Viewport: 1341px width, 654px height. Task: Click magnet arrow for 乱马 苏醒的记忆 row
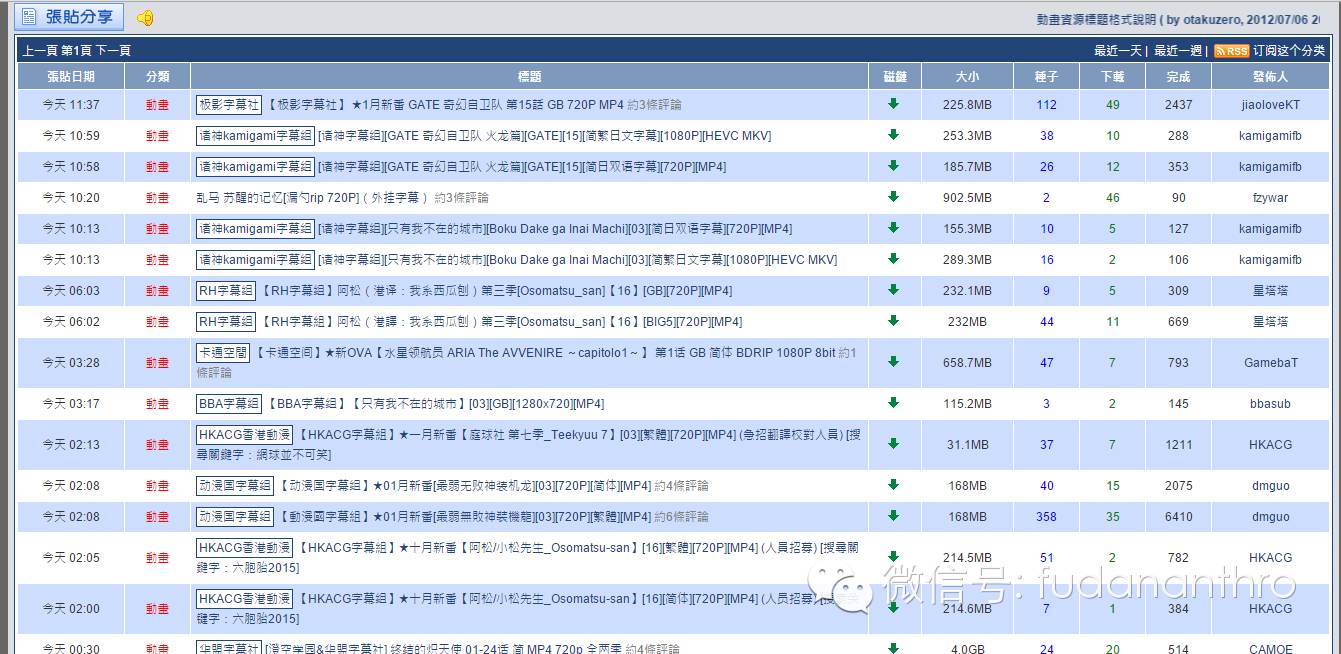[893, 196]
